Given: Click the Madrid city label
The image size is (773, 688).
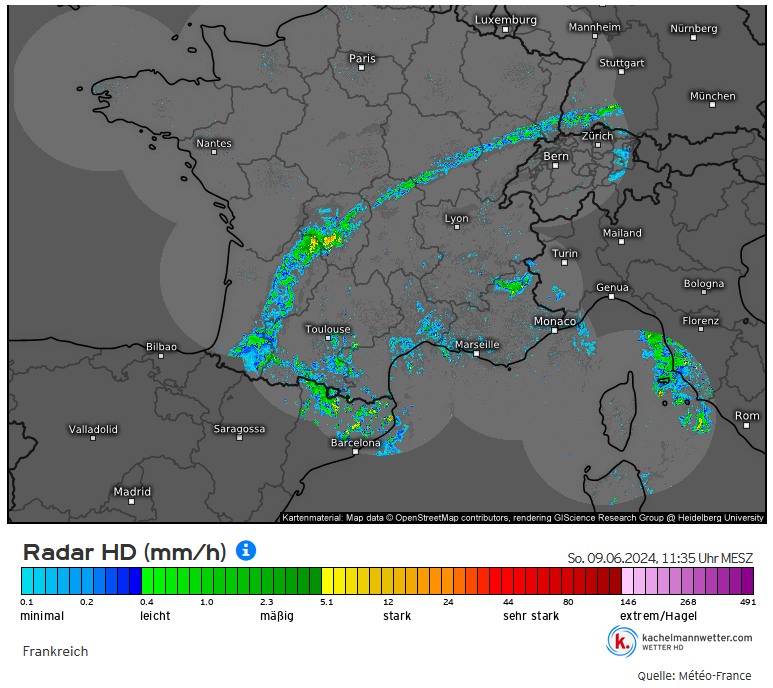Looking at the screenshot, I should pyautogui.click(x=132, y=491).
